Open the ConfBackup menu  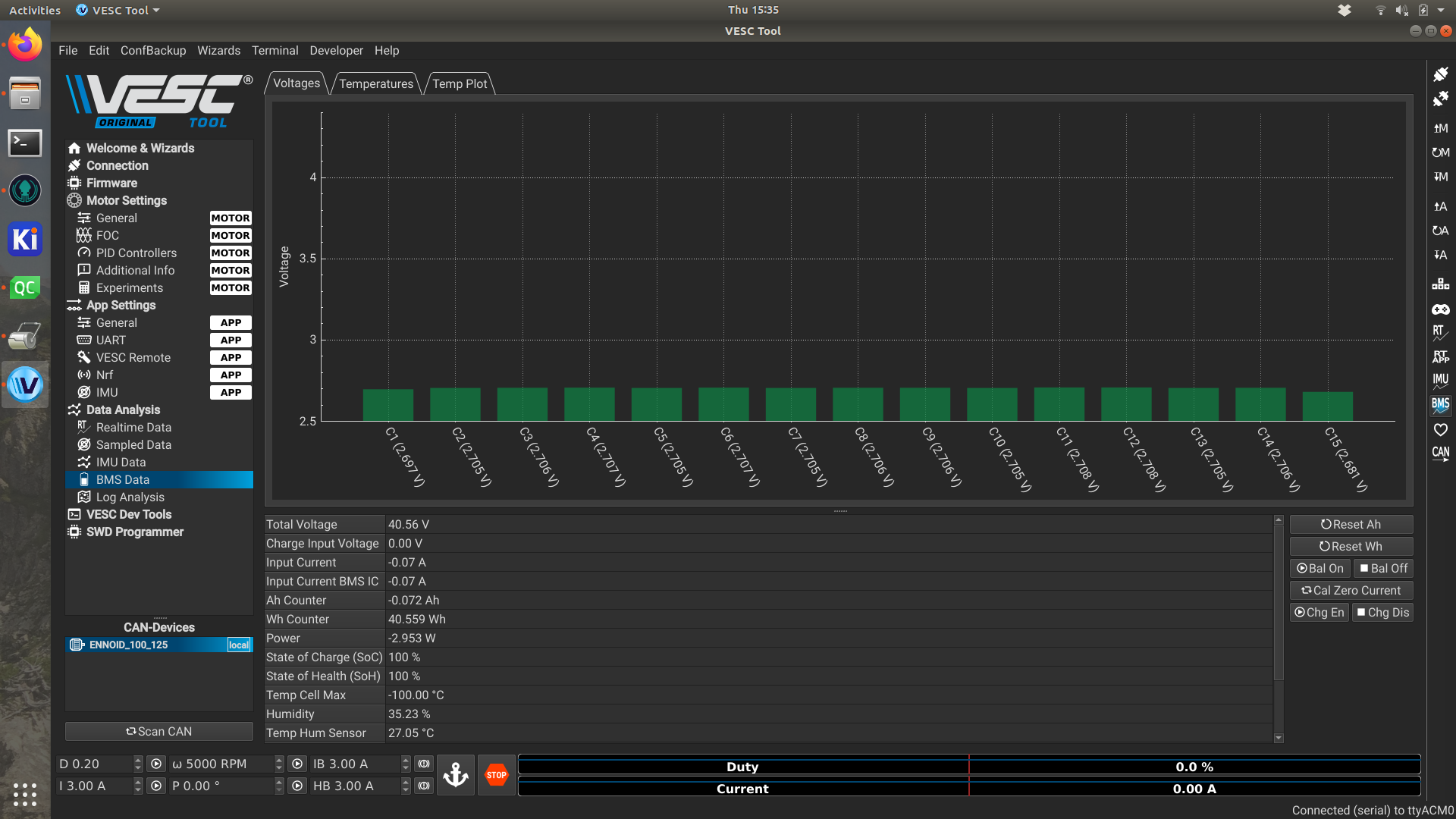pos(153,50)
